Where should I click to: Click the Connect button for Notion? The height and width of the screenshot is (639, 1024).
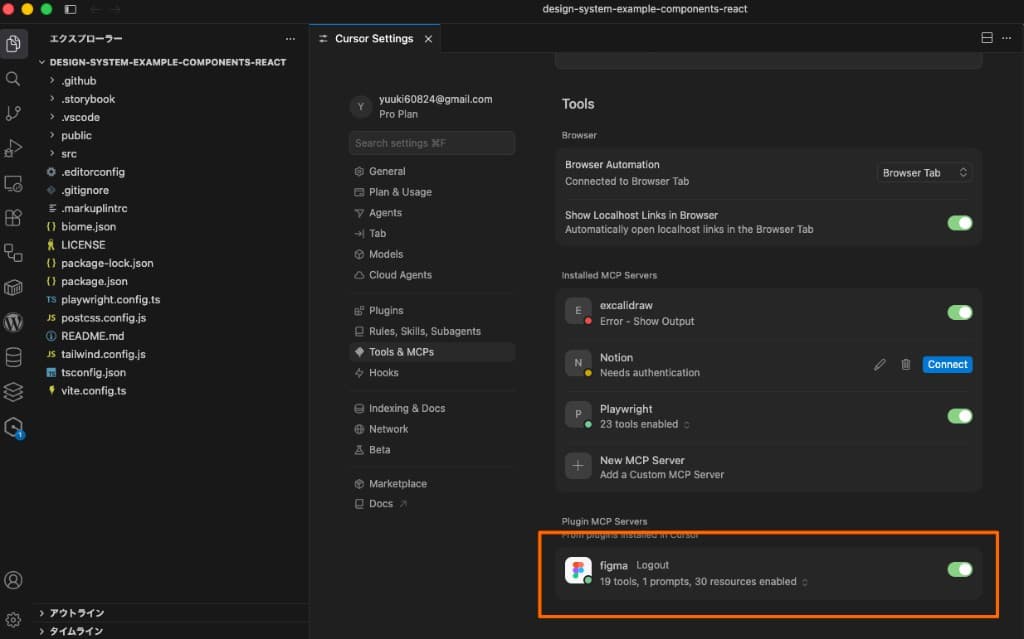pyautogui.click(x=947, y=365)
